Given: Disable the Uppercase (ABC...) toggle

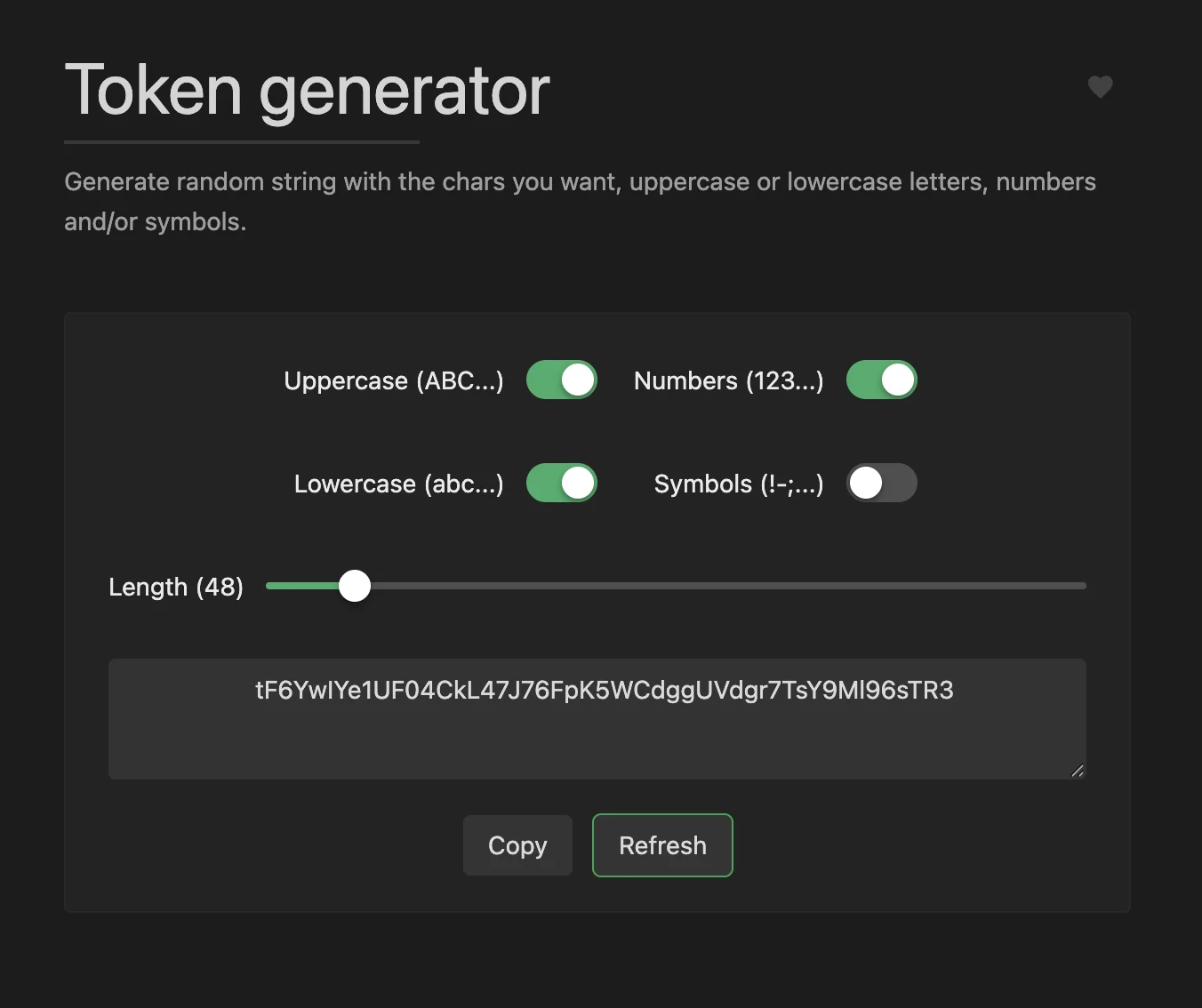Looking at the screenshot, I should pos(562,380).
